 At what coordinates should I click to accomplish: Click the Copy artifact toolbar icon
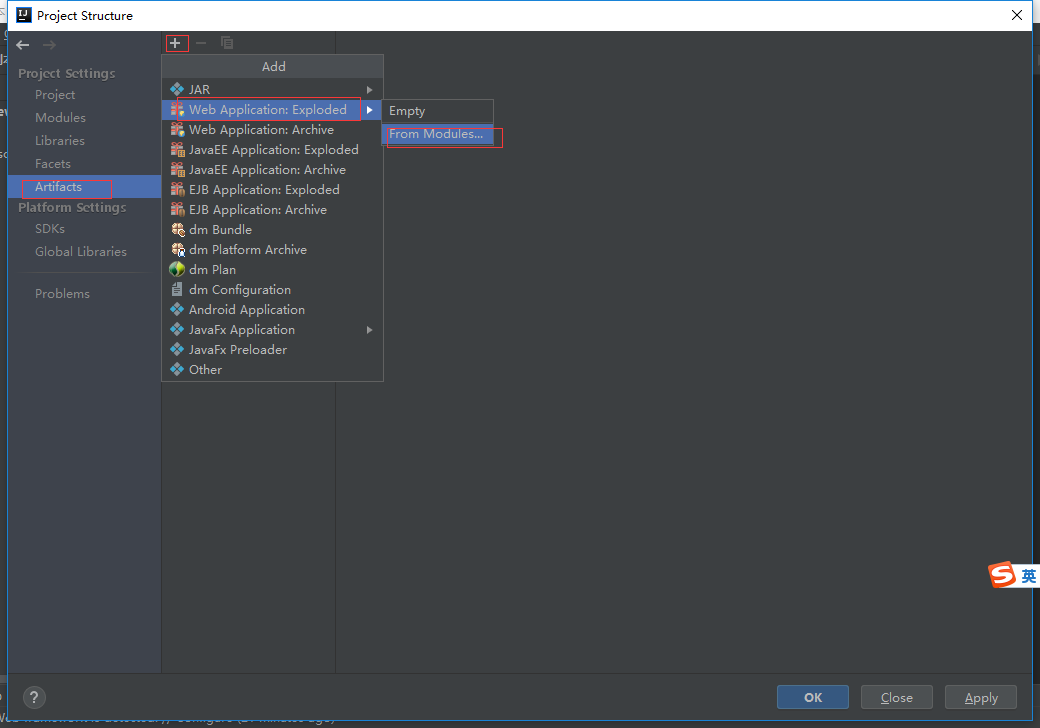(x=227, y=43)
